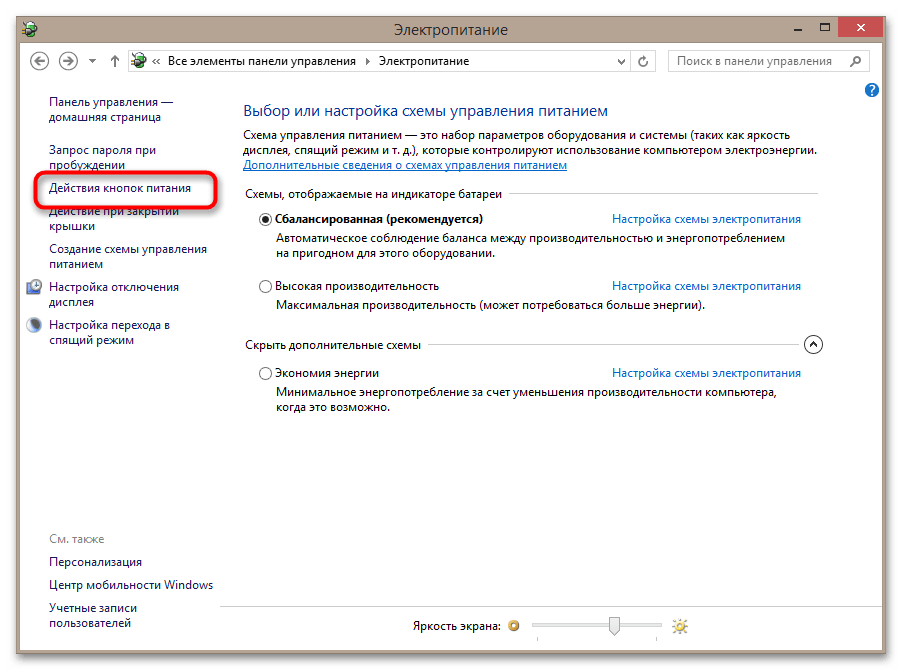This screenshot has height=670, width=902.
Task: Click the Скрыть дополнительные схемы label
Action: click(332, 345)
